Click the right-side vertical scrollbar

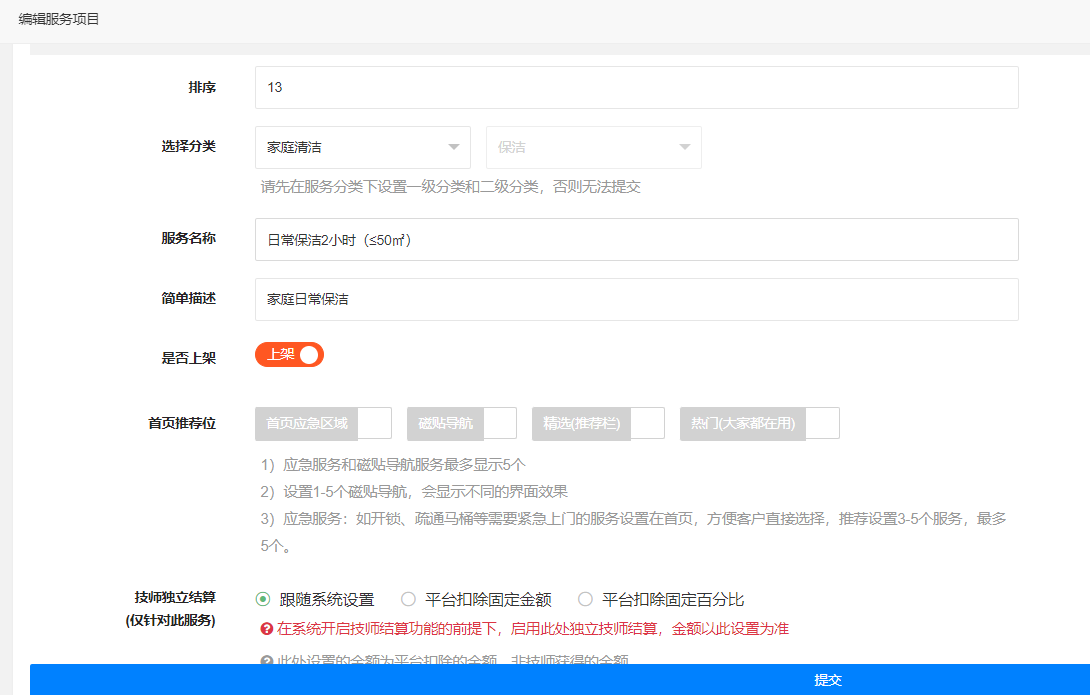(1084, 300)
